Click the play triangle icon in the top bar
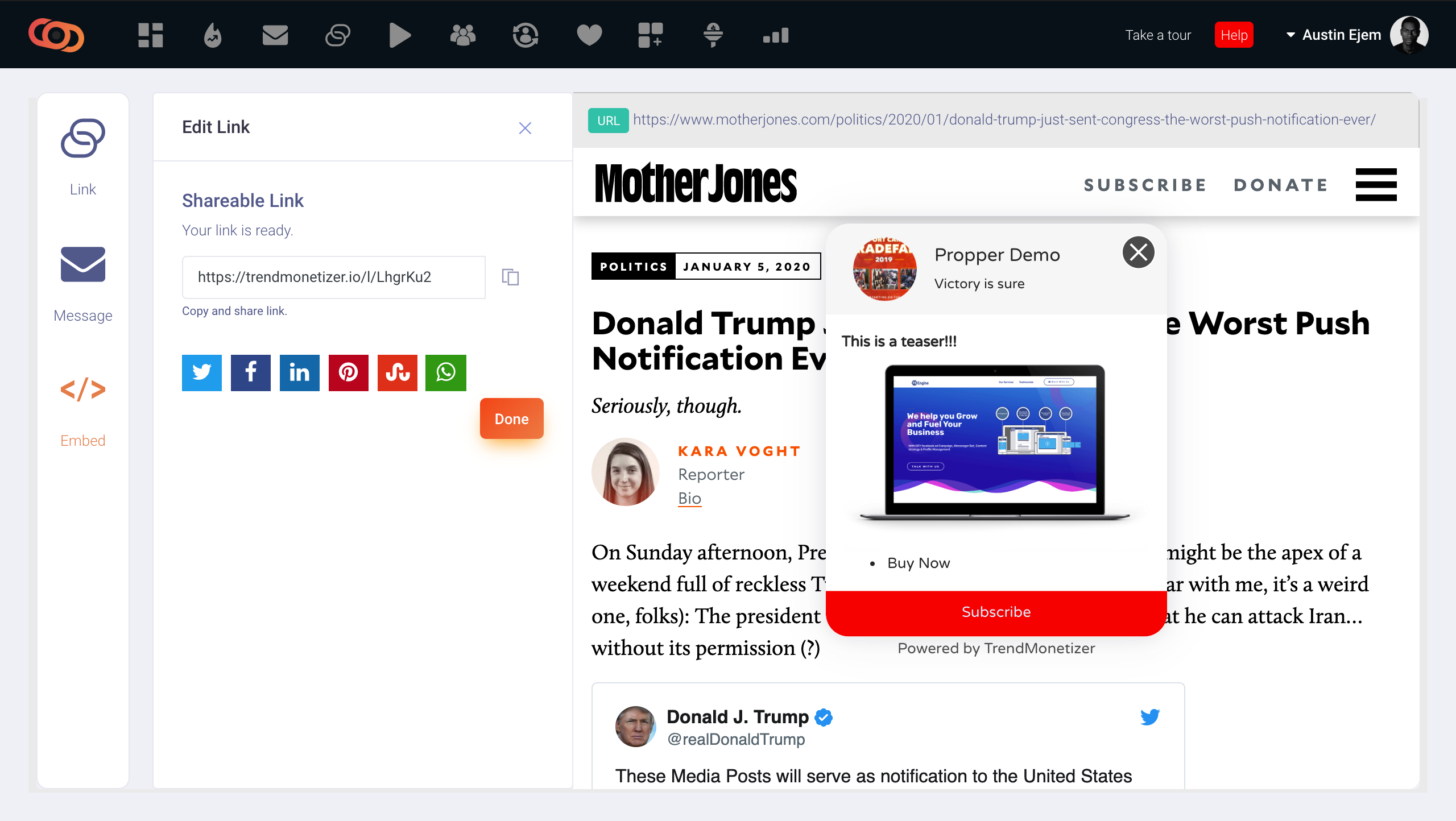 coord(400,35)
